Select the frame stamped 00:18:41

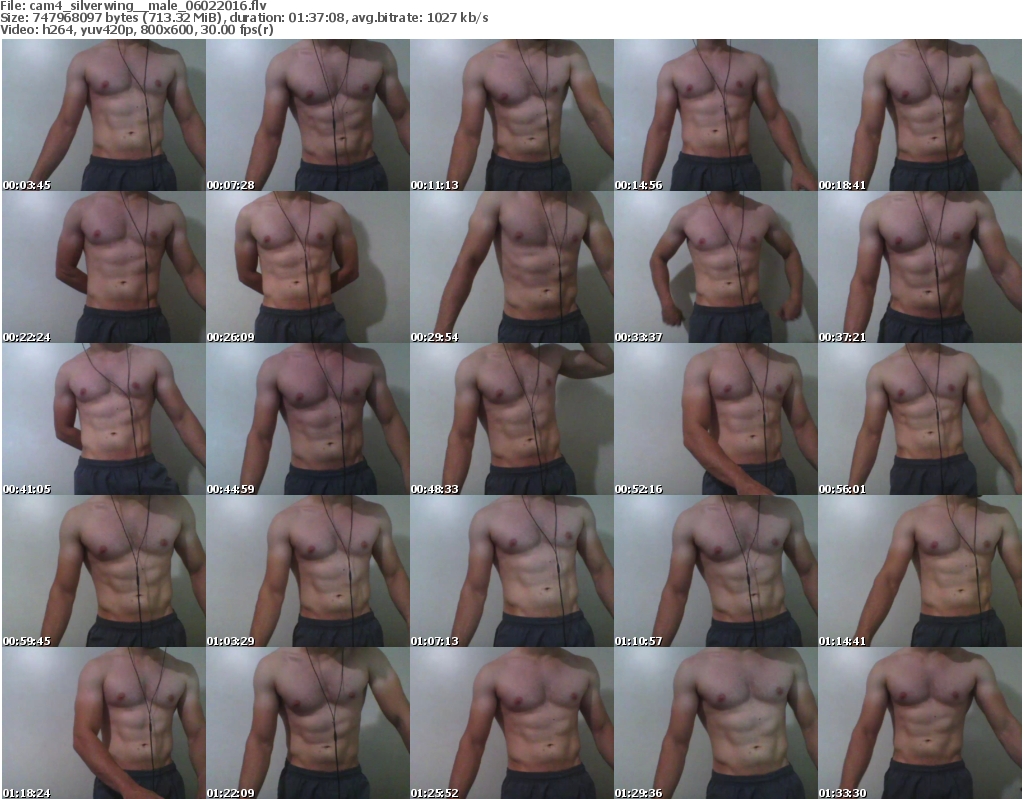[920, 115]
